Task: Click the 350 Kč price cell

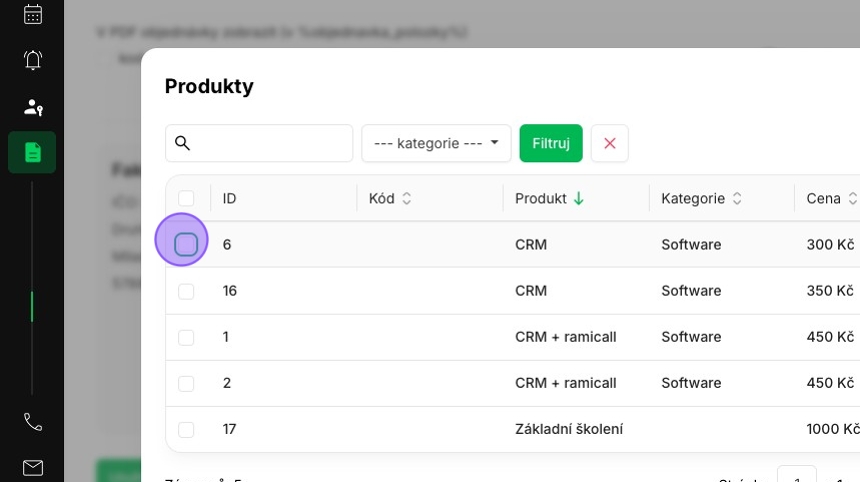Action: [830, 291]
